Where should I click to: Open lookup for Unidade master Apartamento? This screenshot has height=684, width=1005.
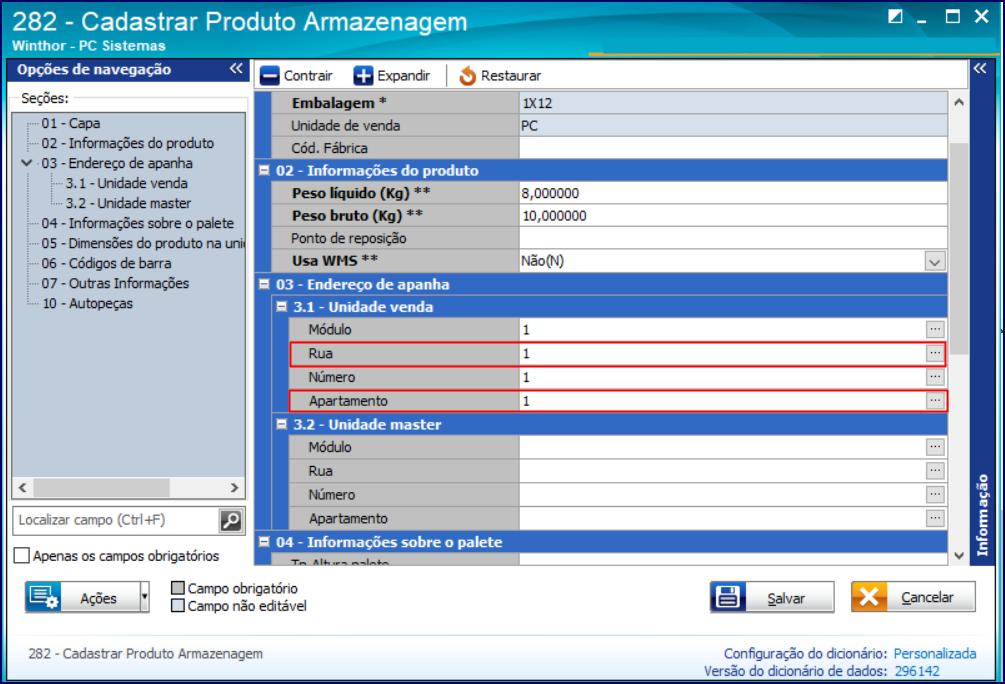934,518
